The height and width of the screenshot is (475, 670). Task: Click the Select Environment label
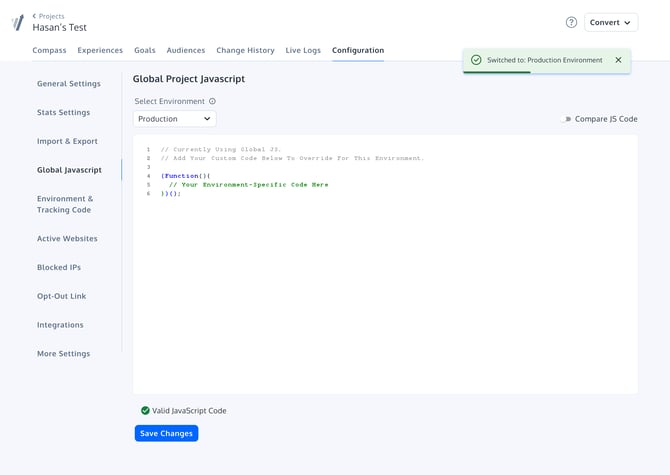(x=170, y=101)
